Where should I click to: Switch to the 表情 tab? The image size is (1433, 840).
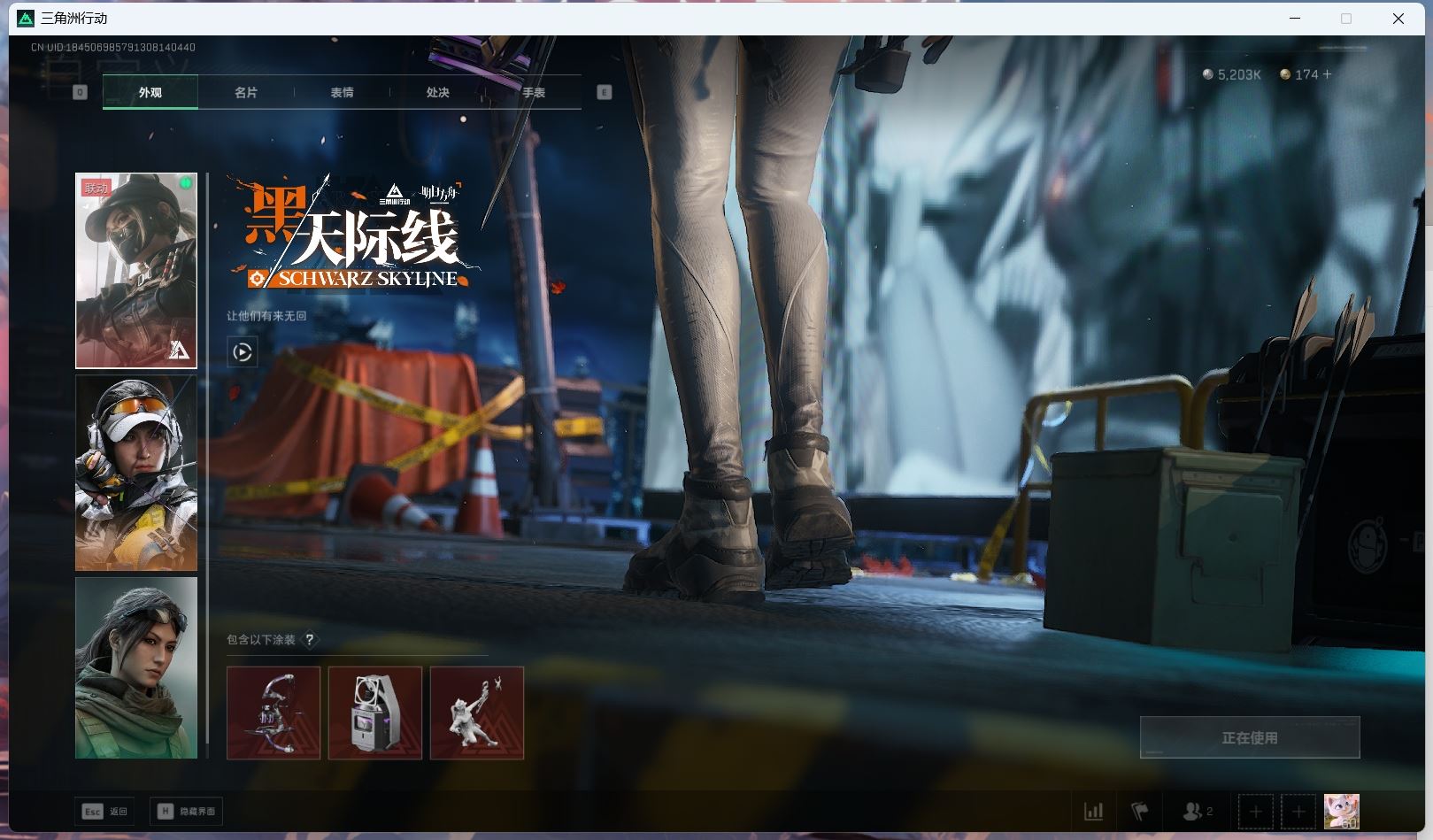pos(342,92)
